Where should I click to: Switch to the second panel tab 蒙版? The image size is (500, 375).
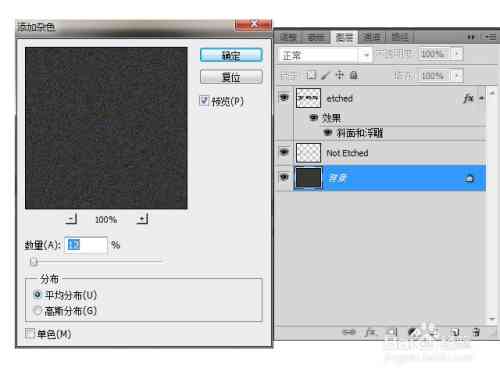point(316,37)
